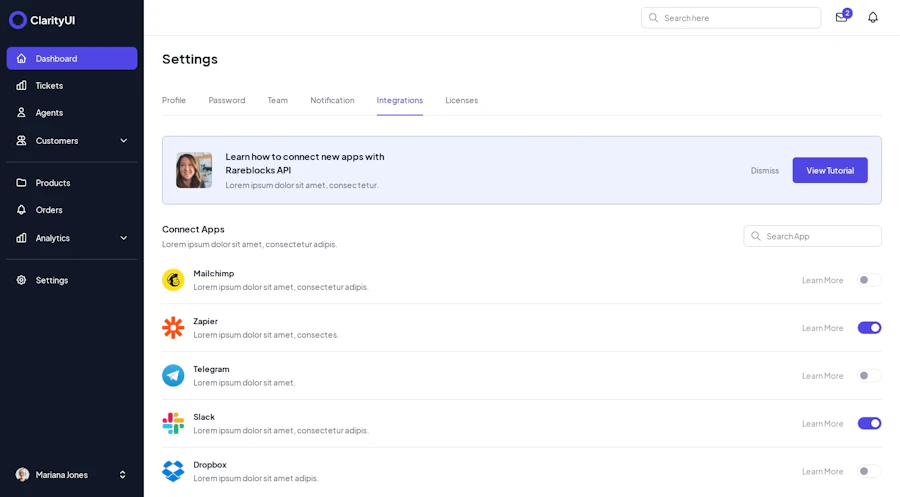900x497 pixels.
Task: Click the Slack logo icon
Action: (173, 424)
